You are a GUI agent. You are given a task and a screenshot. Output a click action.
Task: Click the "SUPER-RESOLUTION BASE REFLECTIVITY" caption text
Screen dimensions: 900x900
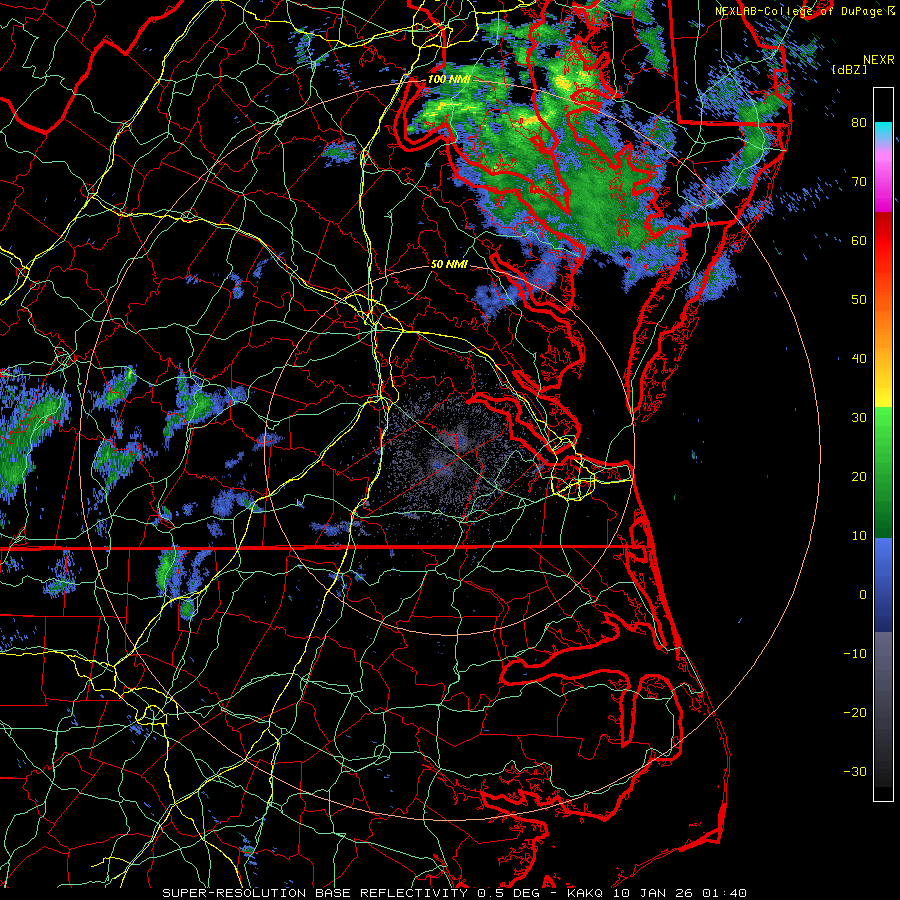point(315,893)
